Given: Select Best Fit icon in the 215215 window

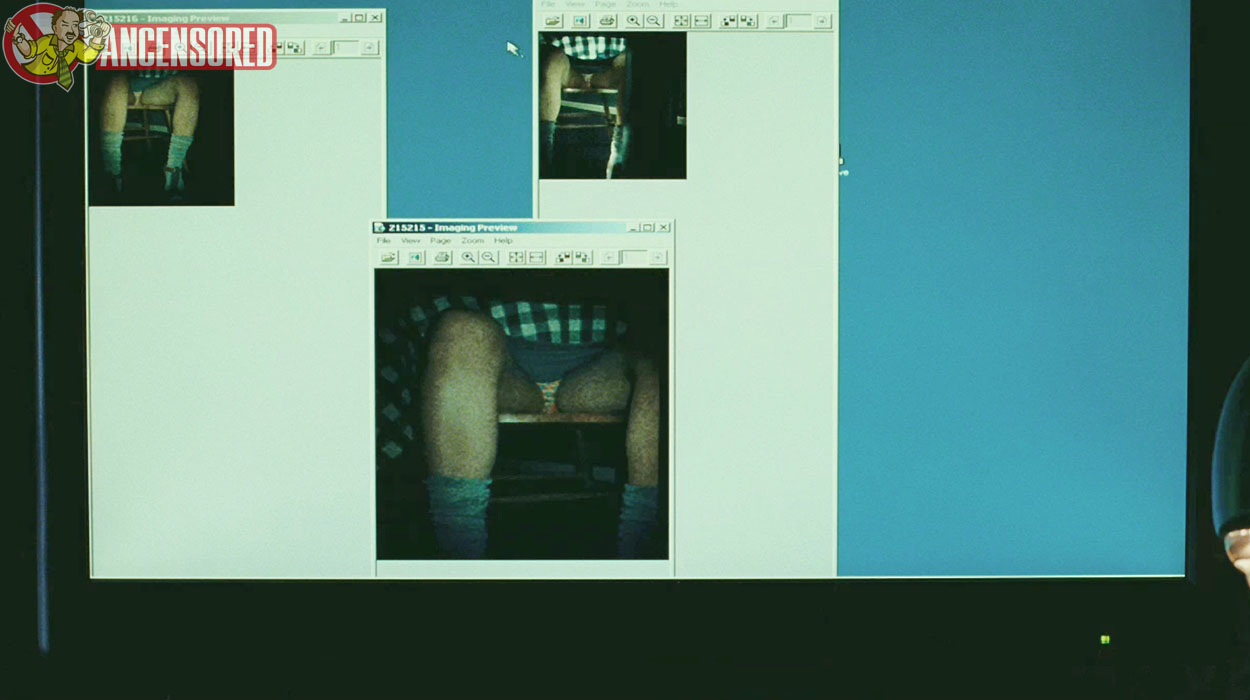Looking at the screenshot, I should [x=516, y=258].
